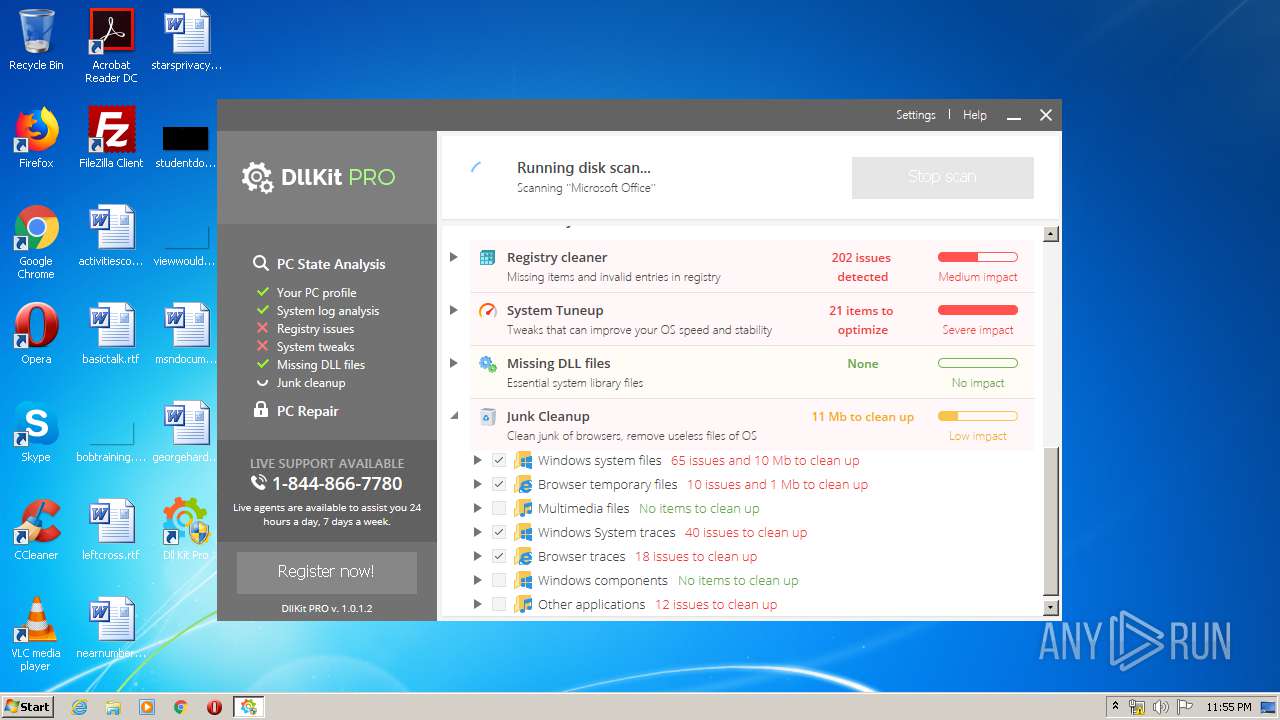Click System Tuneup Severe impact bar
The height and width of the screenshot is (720, 1280).
[x=978, y=311]
